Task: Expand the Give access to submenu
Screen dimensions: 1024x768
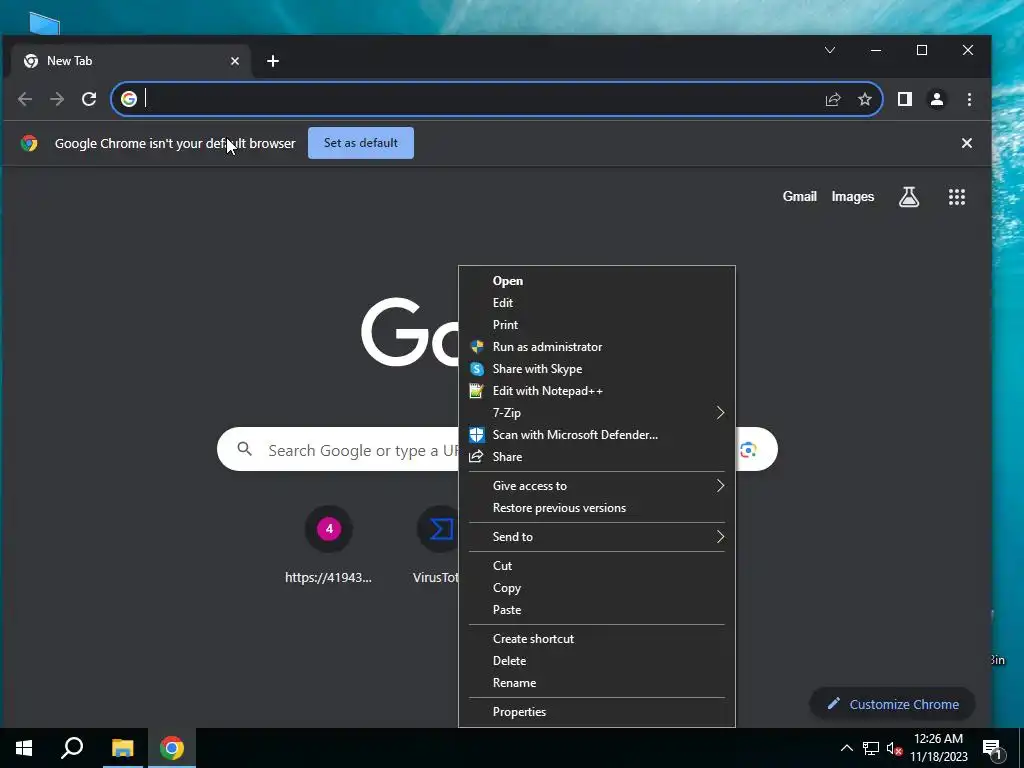Action: (597, 486)
